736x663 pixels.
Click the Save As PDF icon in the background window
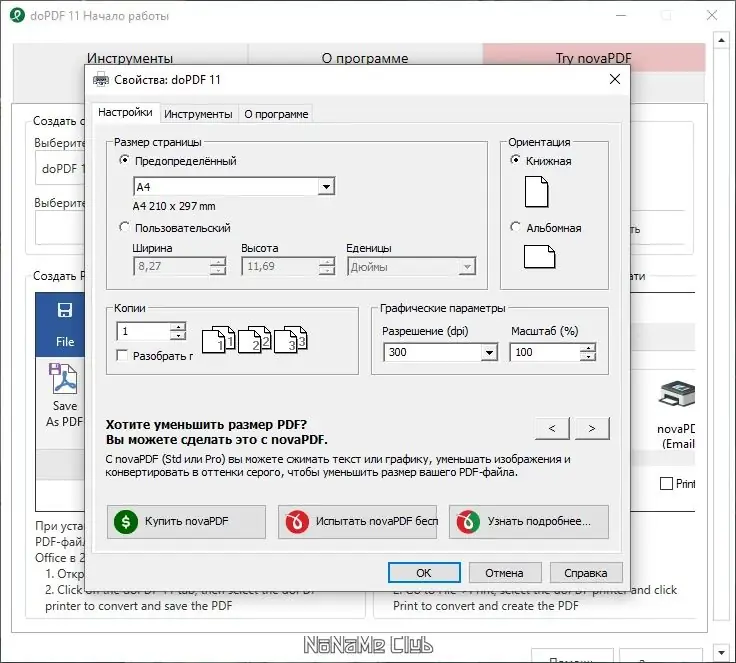63,378
